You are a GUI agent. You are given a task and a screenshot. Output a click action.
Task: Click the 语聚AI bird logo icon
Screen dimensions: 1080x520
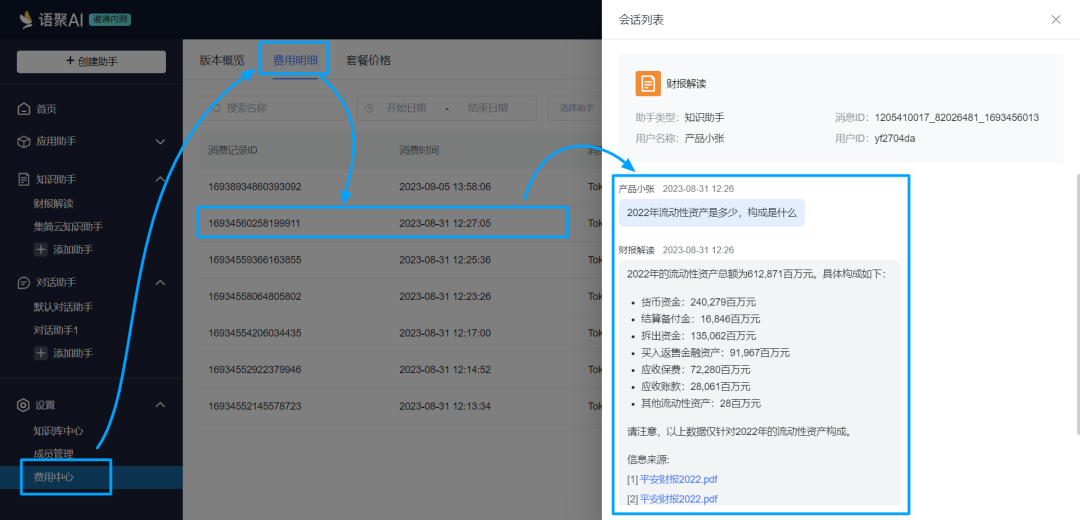click(x=26, y=19)
